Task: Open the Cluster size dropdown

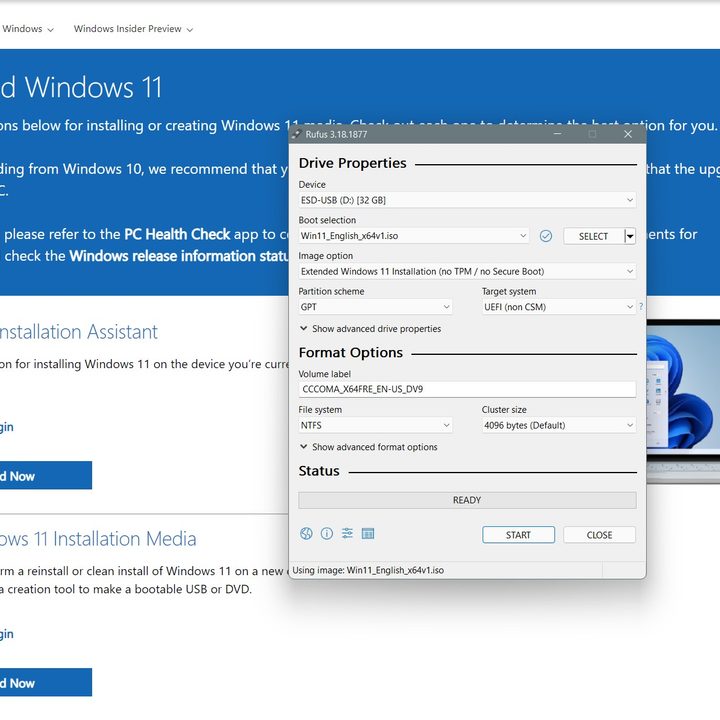Action: 559,425
